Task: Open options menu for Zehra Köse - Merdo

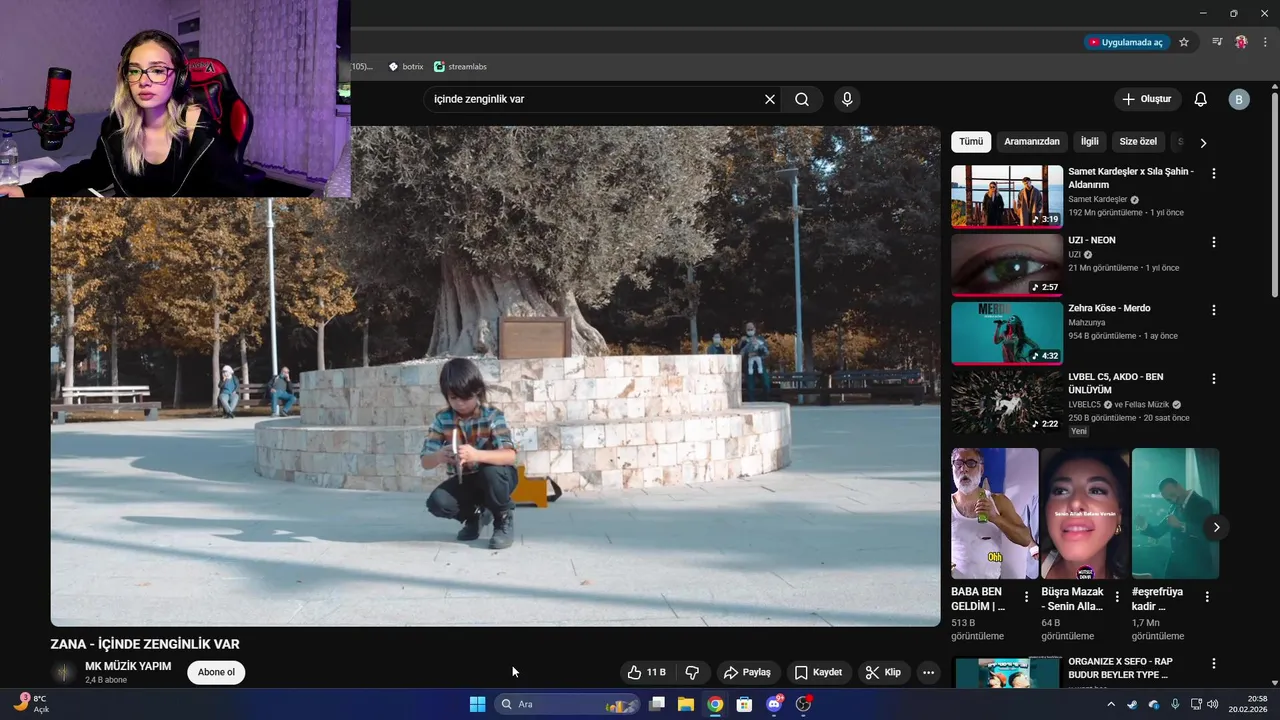Action: pos(1214,310)
